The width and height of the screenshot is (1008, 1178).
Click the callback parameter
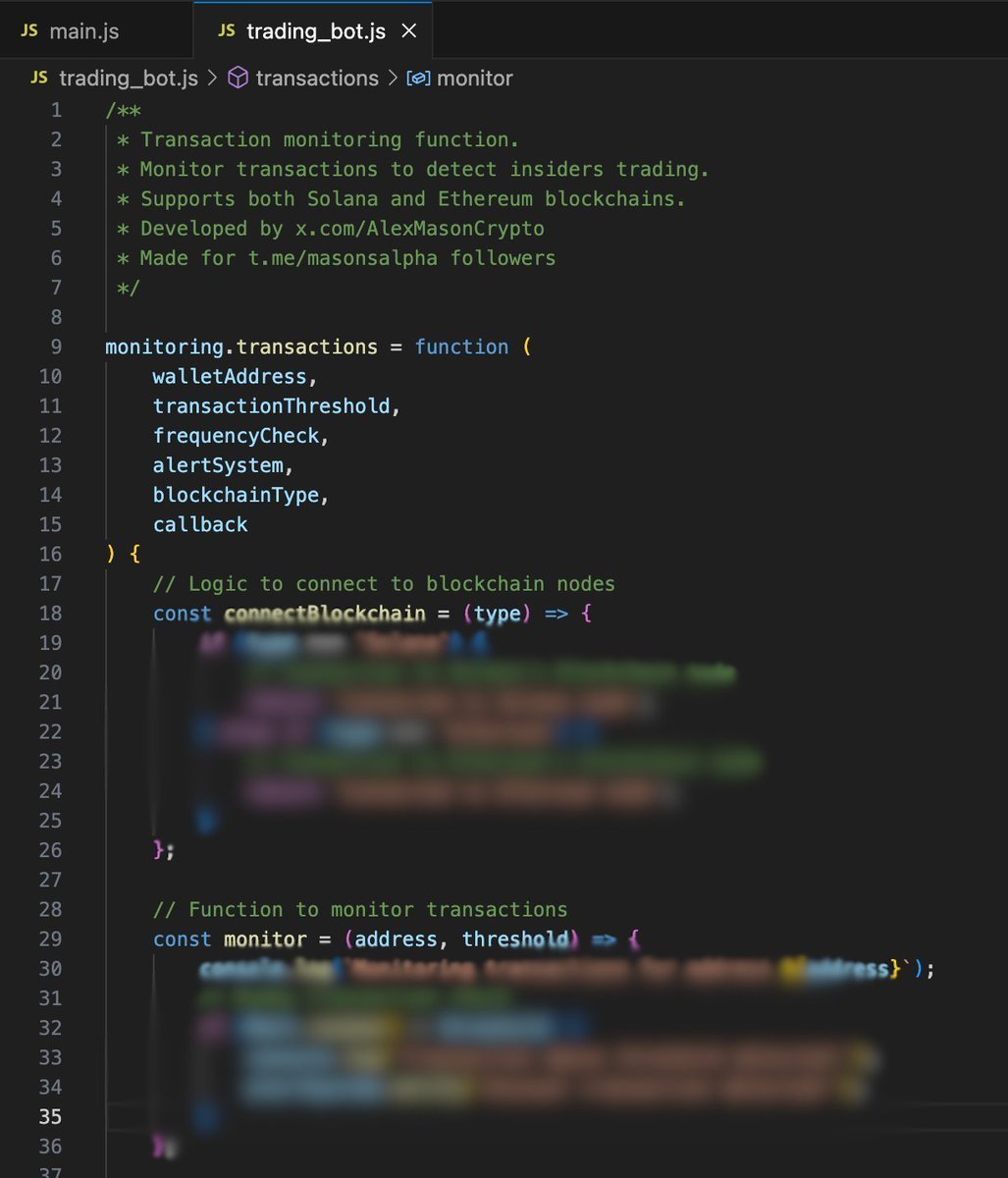(200, 524)
